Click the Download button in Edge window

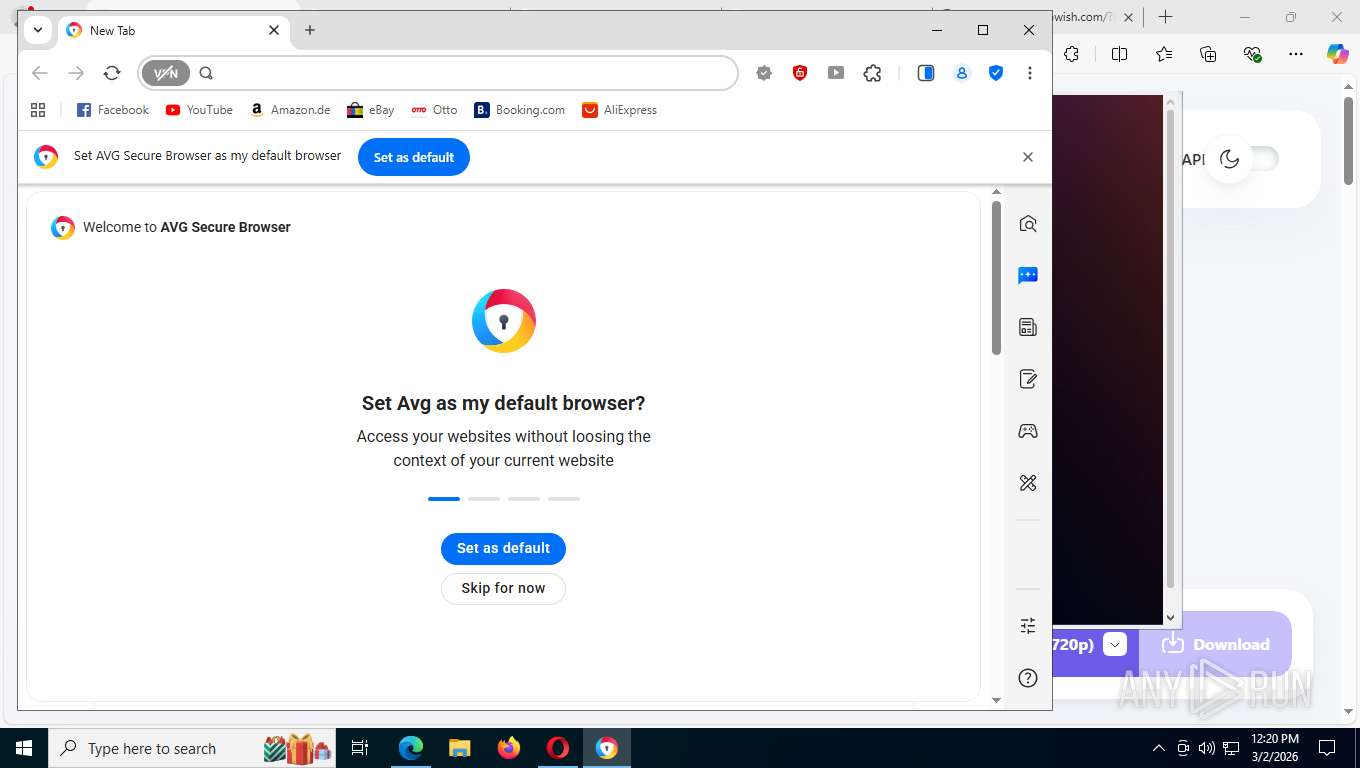point(1216,644)
